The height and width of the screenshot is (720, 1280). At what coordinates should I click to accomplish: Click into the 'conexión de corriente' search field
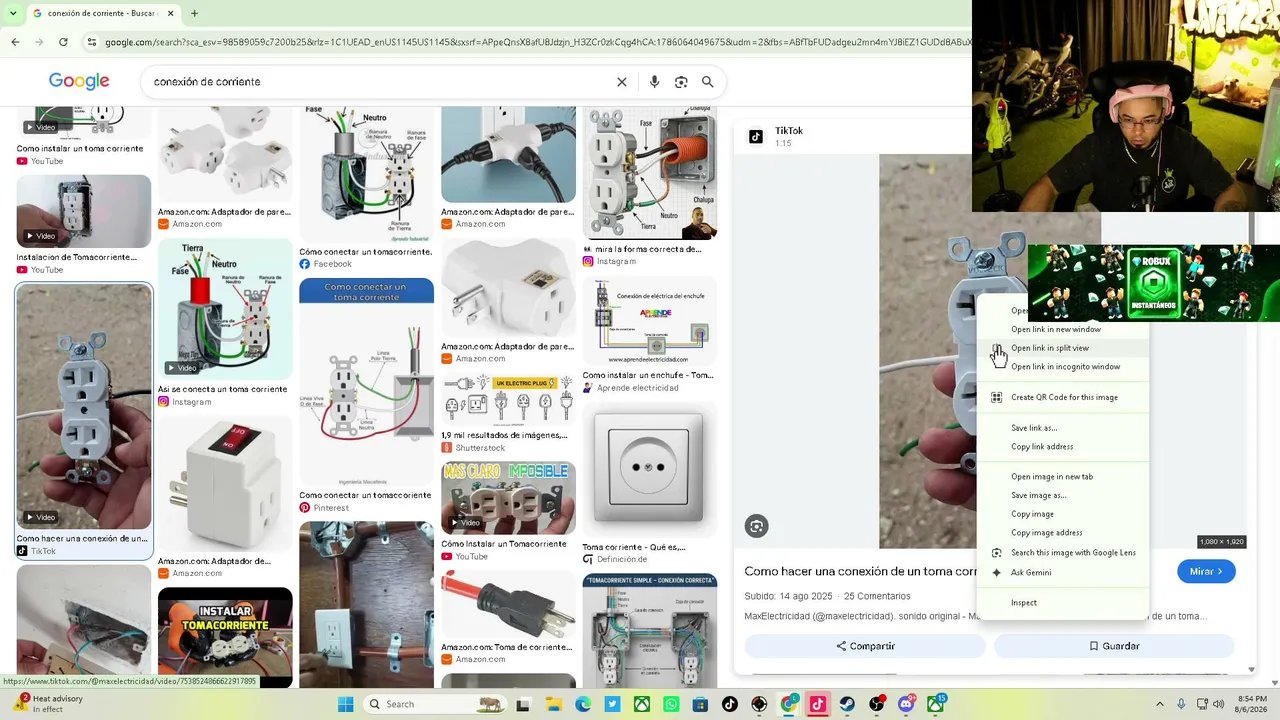(x=380, y=82)
